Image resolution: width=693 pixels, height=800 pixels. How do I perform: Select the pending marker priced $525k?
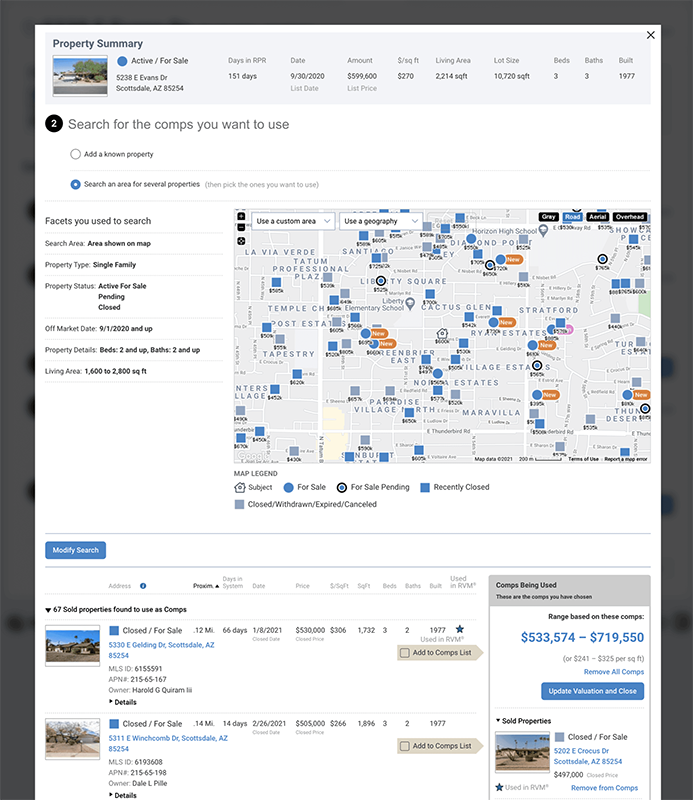pyautogui.click(x=381, y=281)
